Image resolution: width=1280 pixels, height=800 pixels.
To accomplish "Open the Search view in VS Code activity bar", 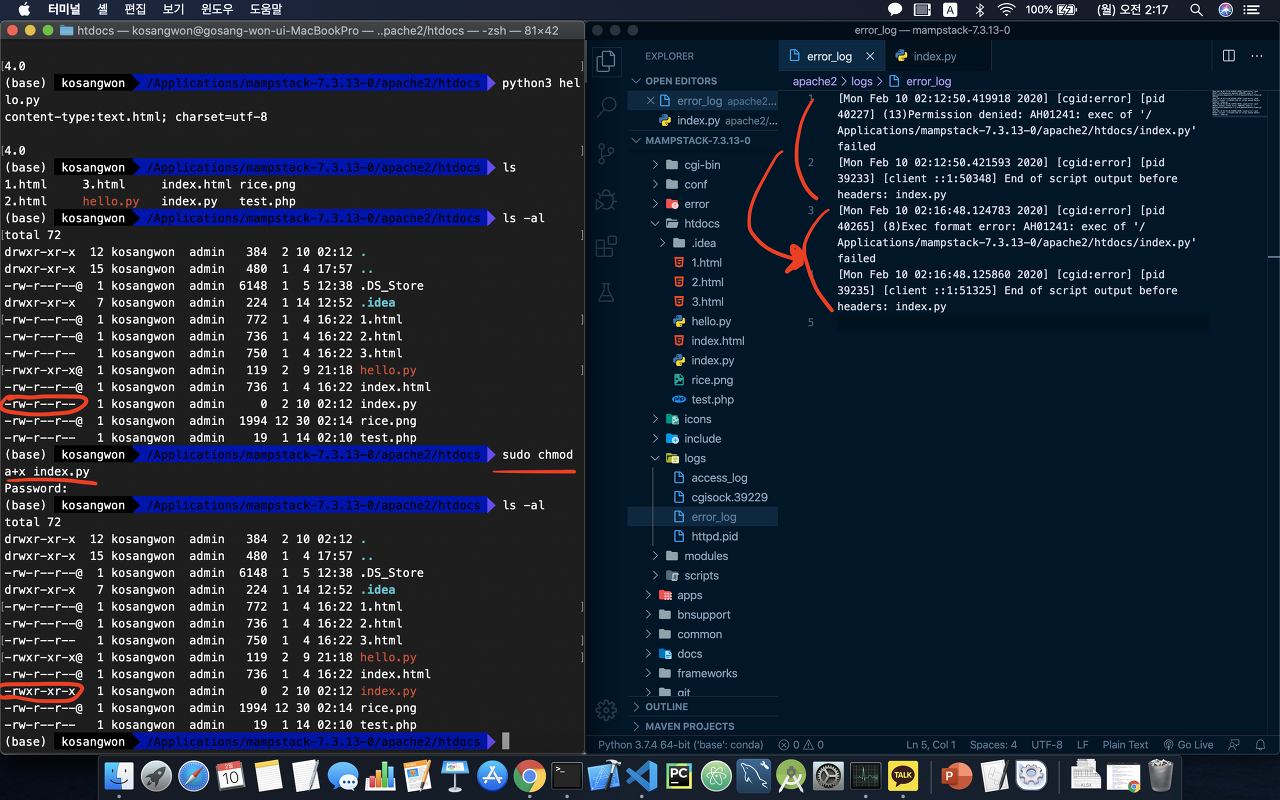I will 606,106.
